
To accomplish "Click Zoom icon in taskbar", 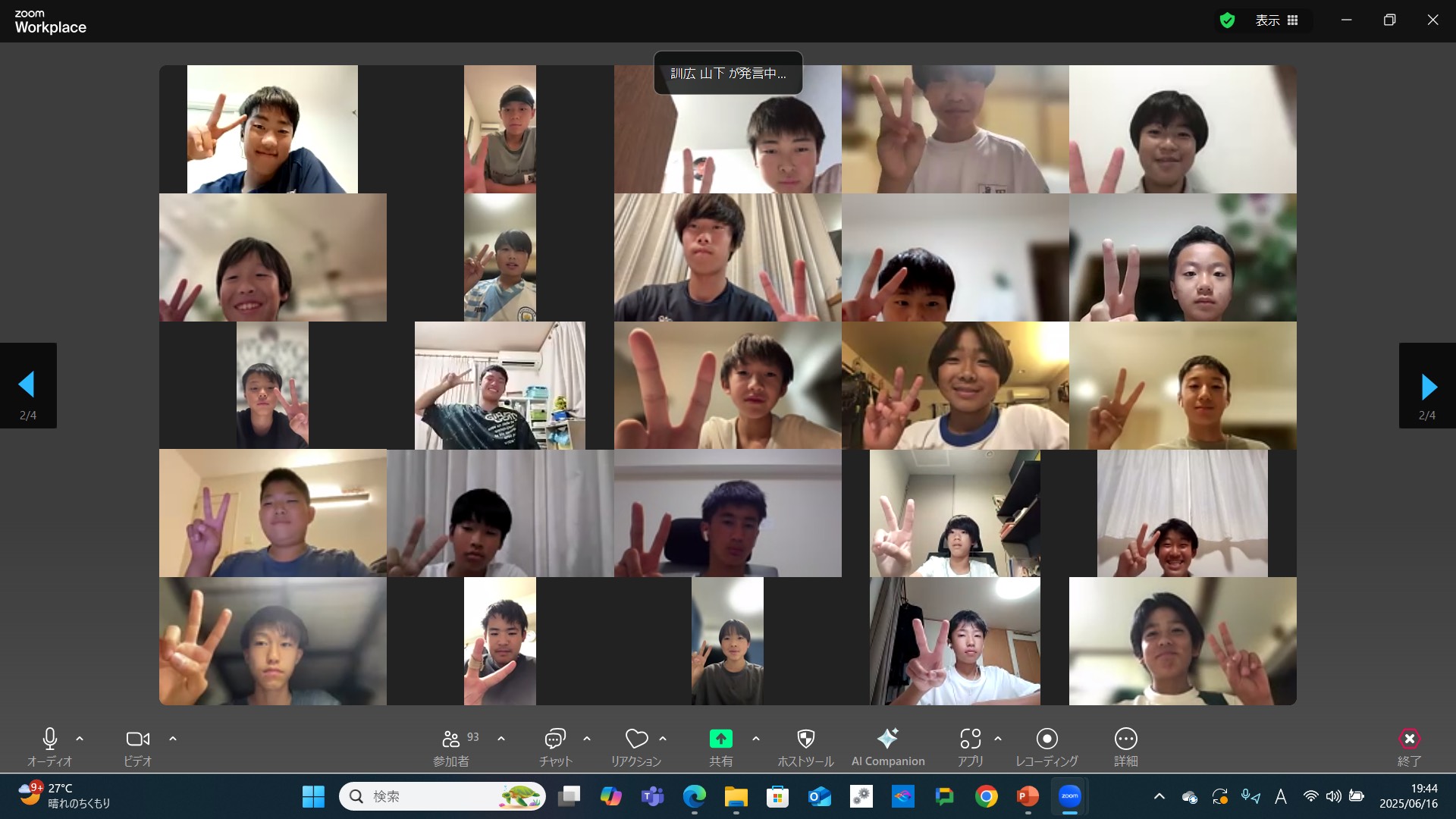I will (1069, 796).
